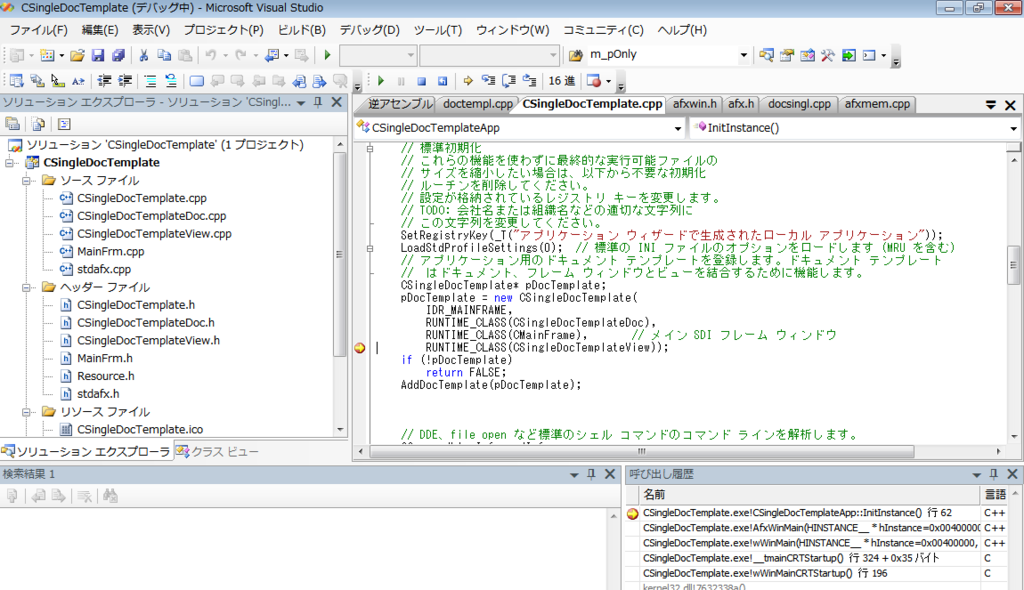This screenshot has width=1024, height=590.
Task: Click the Increase Indent icon
Action: 125,81
